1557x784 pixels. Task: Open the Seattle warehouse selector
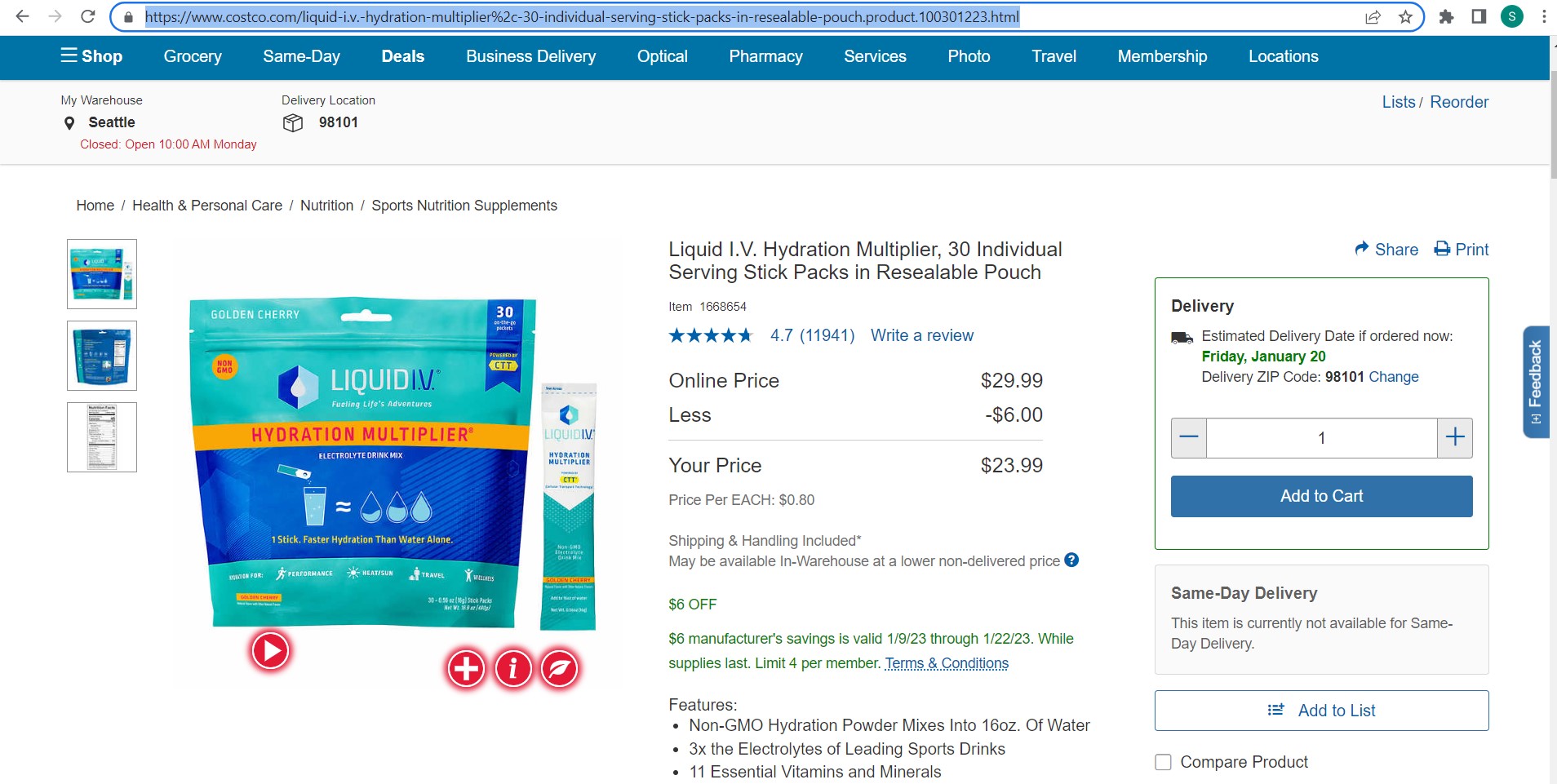[x=100, y=122]
